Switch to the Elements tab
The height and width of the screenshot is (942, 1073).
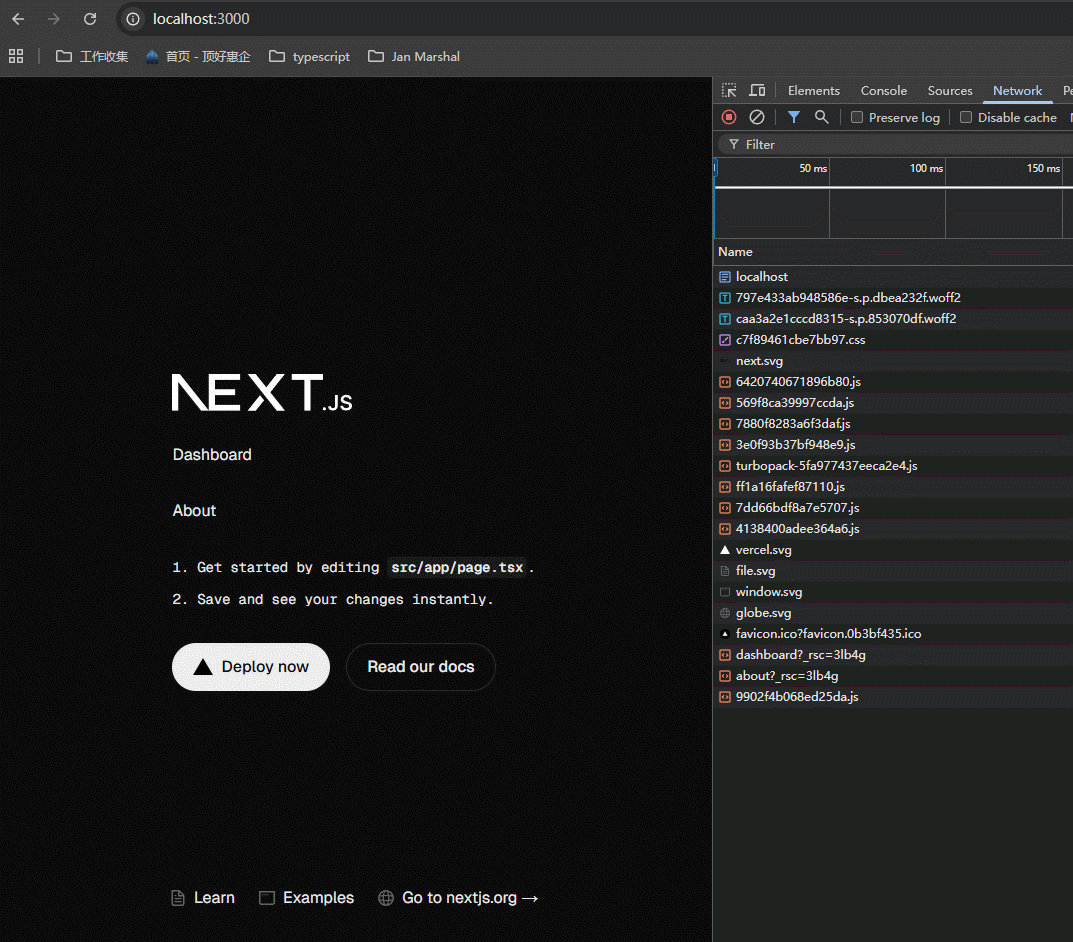[813, 90]
